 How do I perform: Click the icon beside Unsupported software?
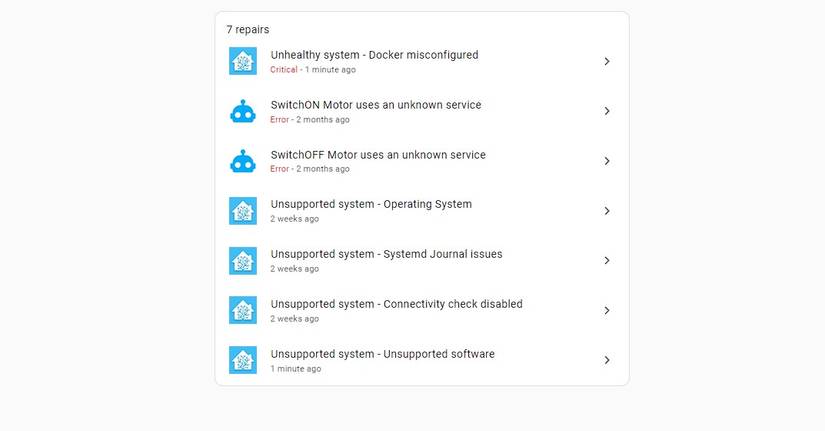point(243,360)
